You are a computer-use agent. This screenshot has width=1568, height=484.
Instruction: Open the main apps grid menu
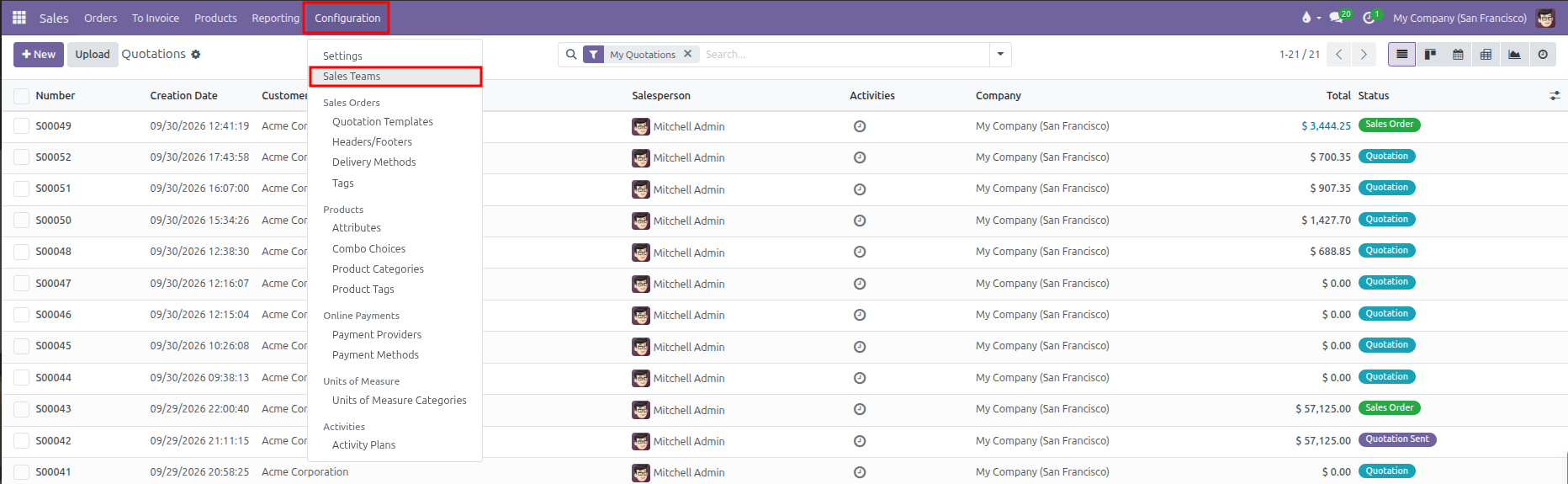[19, 18]
